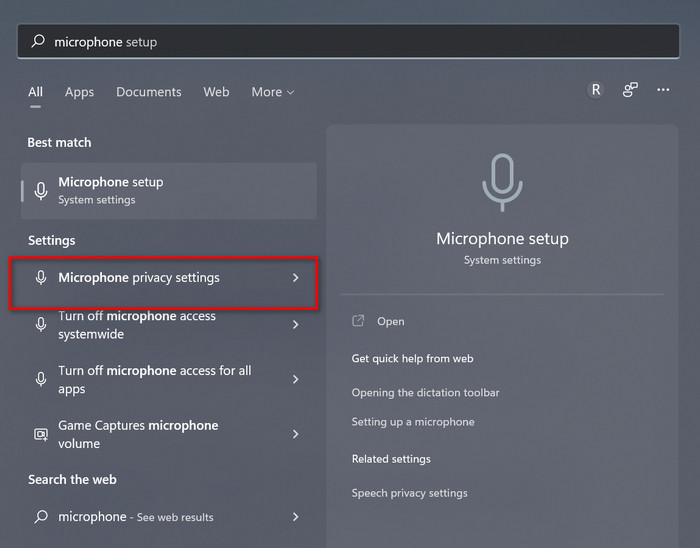Click the search magnifier icon in search box
The width and height of the screenshot is (700, 548).
(x=38, y=41)
